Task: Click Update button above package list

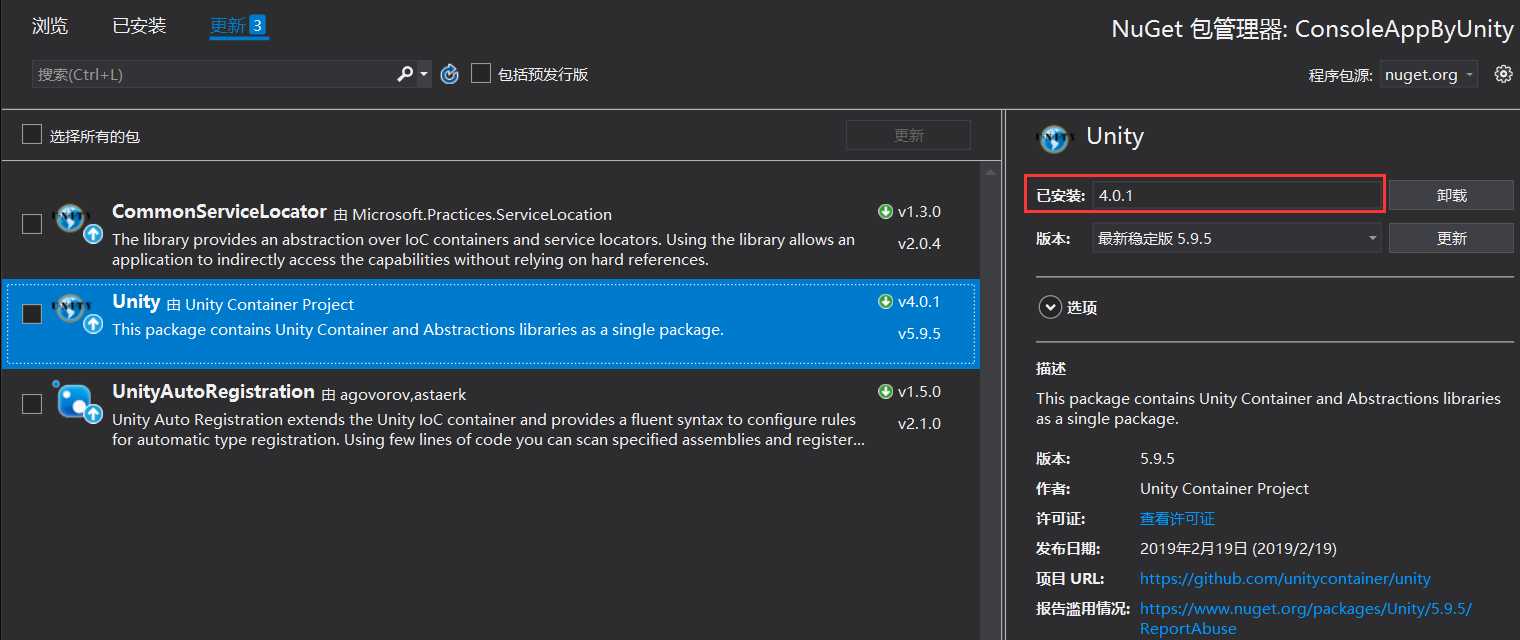Action: click(908, 135)
